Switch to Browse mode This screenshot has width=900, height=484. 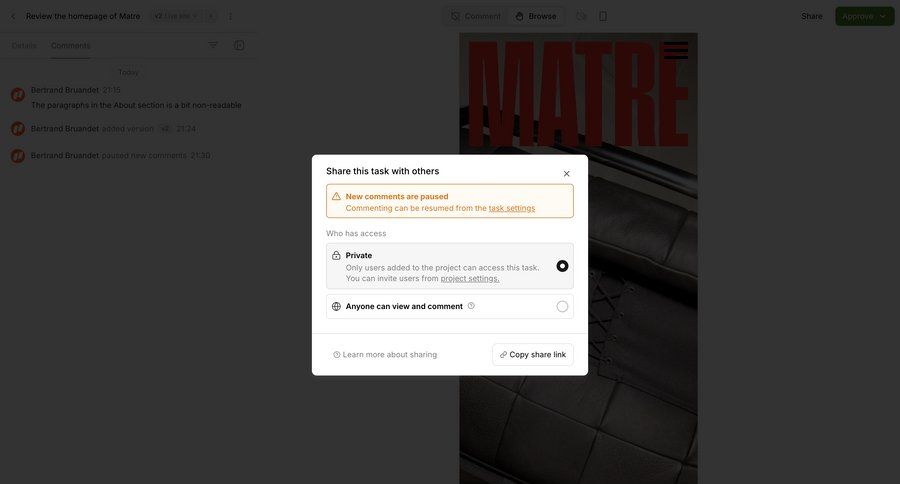535,16
